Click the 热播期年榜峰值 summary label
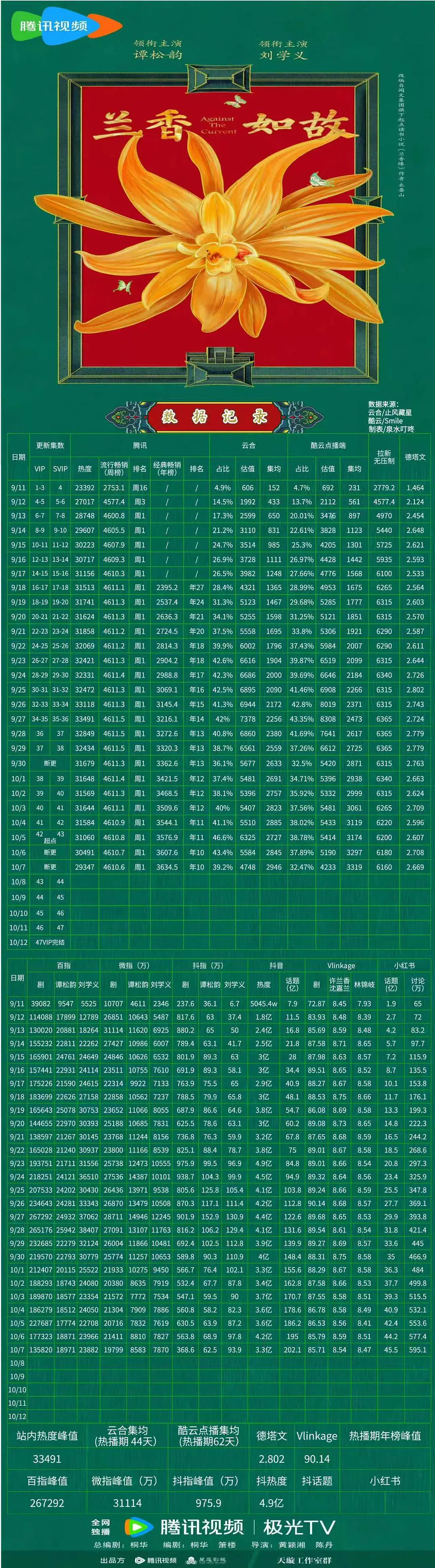This screenshot has width=435, height=1568. tap(385, 1436)
